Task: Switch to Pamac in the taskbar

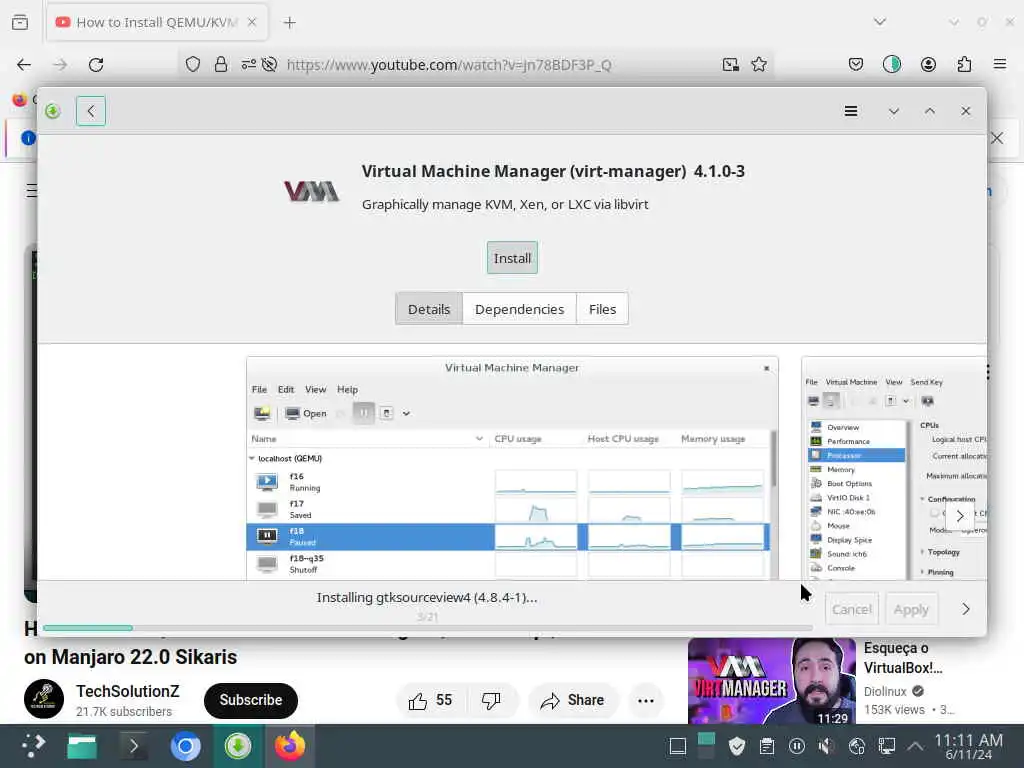Action: 238,746
